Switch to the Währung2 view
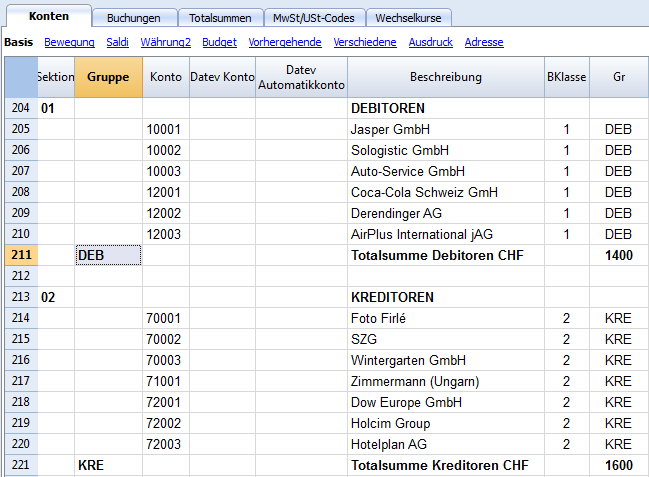649x477 pixels. pos(166,42)
